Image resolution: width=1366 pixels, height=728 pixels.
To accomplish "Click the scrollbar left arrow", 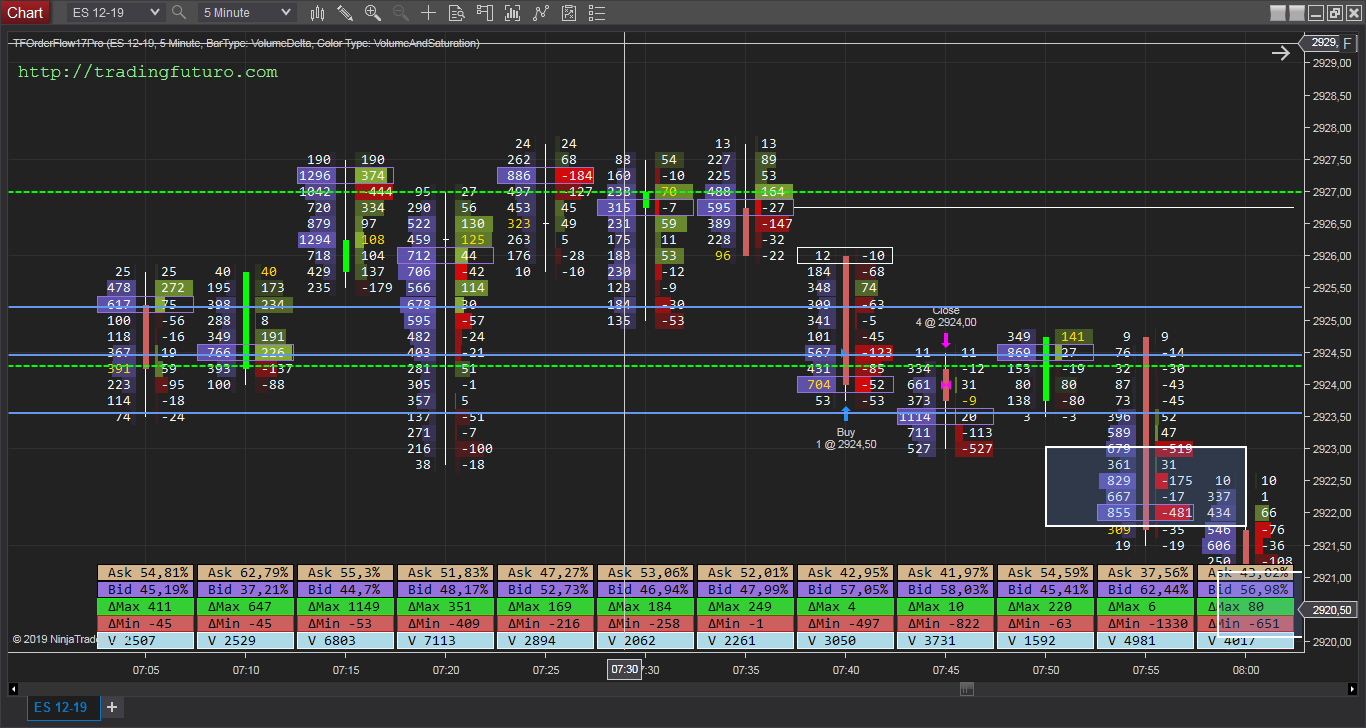I will click(13, 688).
